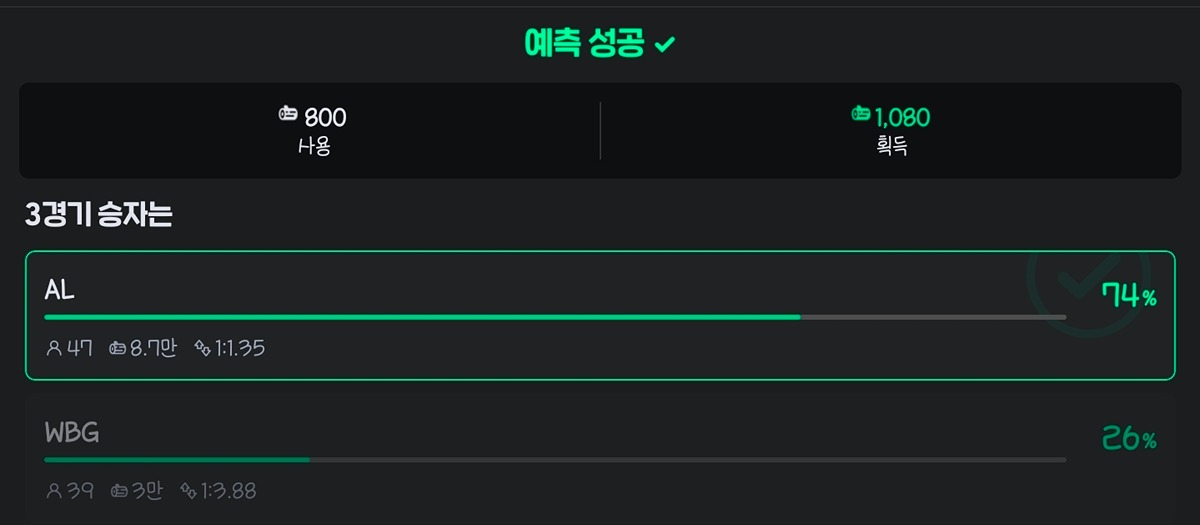Click the 74% percentage label
The width and height of the screenshot is (1200, 525).
(1129, 296)
